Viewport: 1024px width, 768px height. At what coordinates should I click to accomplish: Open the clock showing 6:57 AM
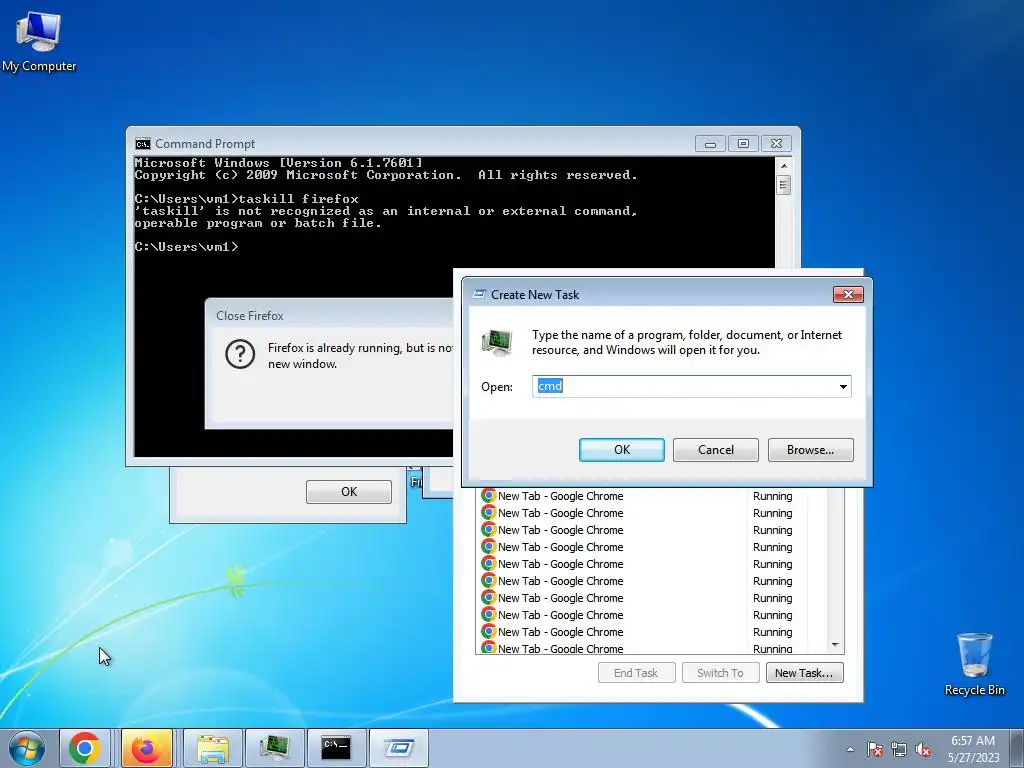coord(973,749)
